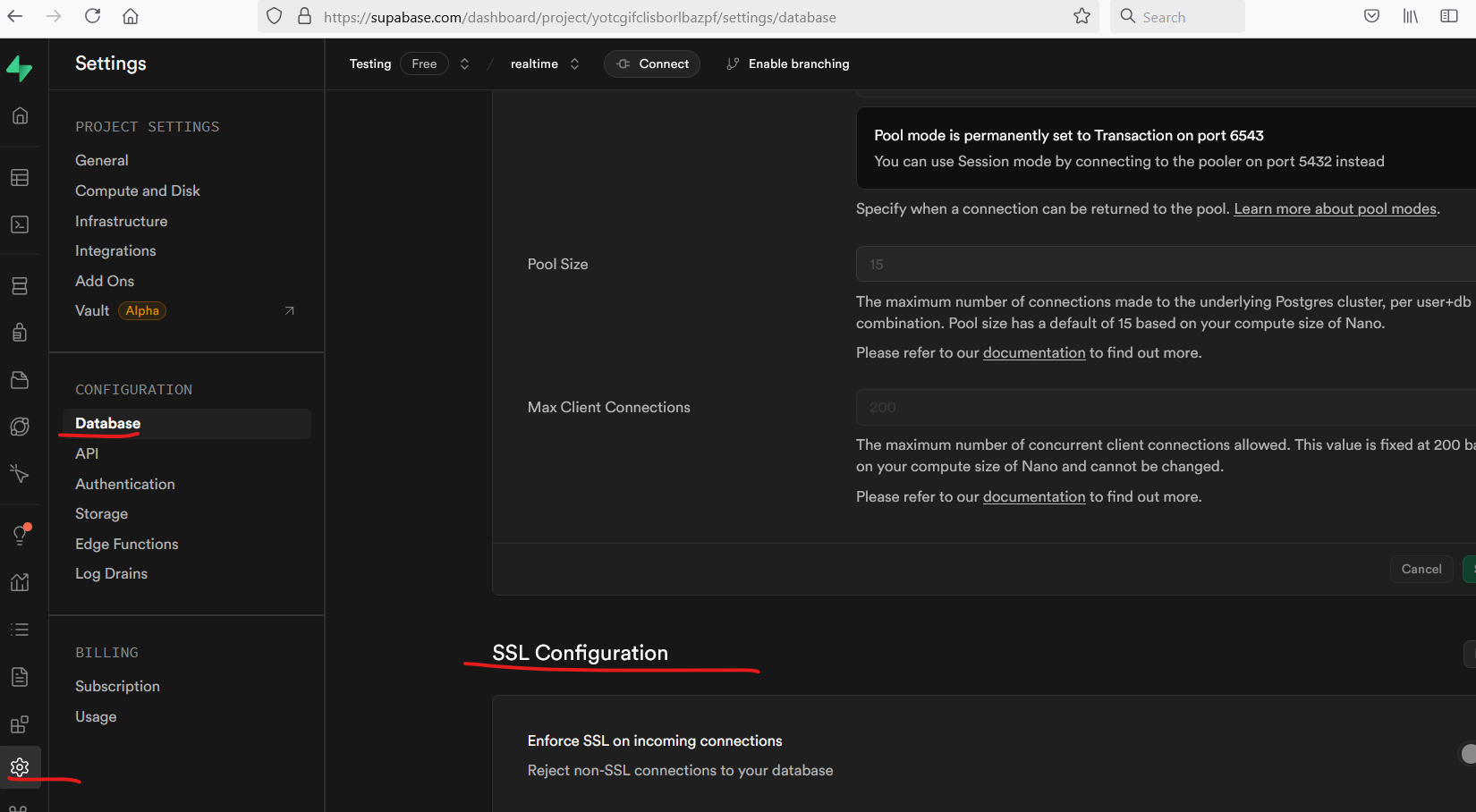Click the browser forward arrow
The height and width of the screenshot is (812, 1476).
click(x=54, y=16)
